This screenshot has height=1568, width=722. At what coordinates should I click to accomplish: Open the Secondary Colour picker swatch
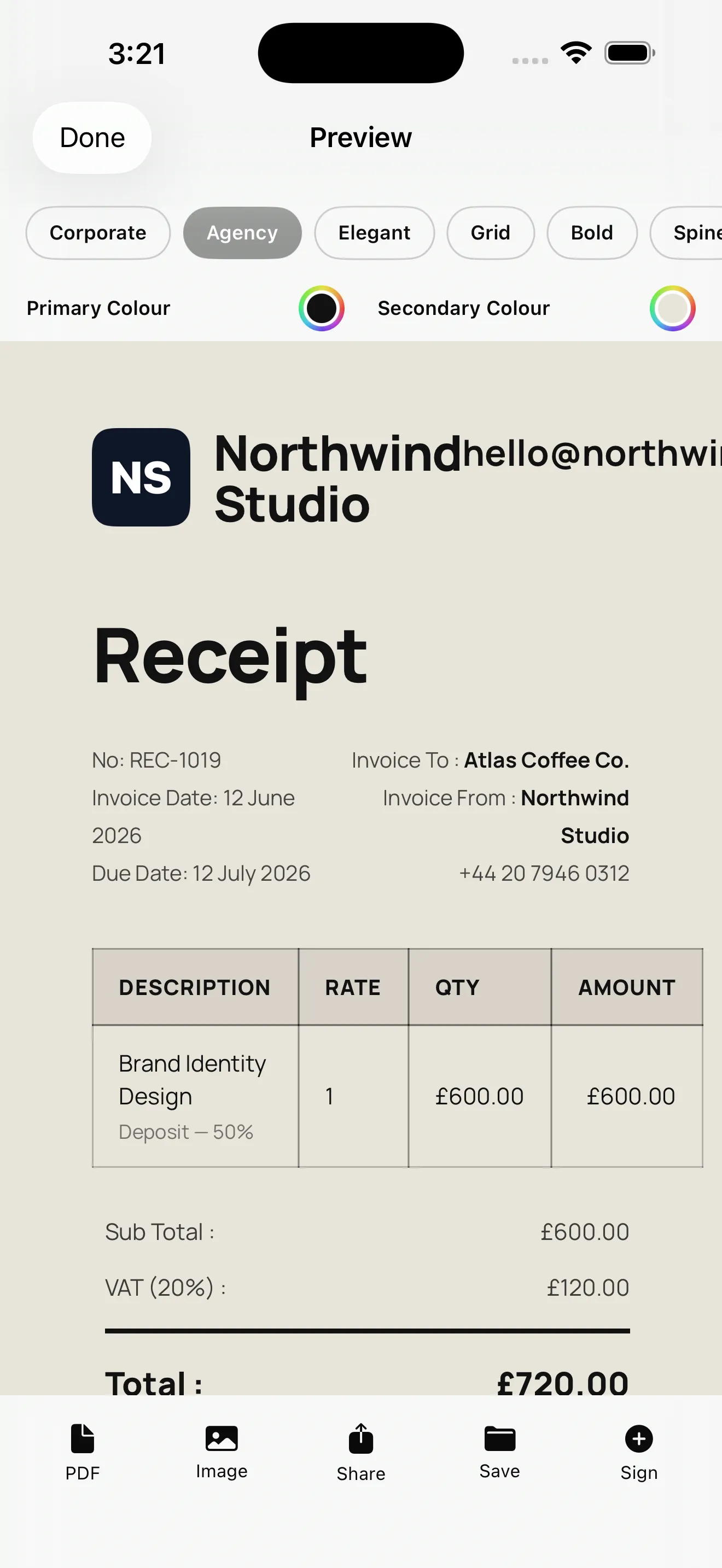(672, 308)
